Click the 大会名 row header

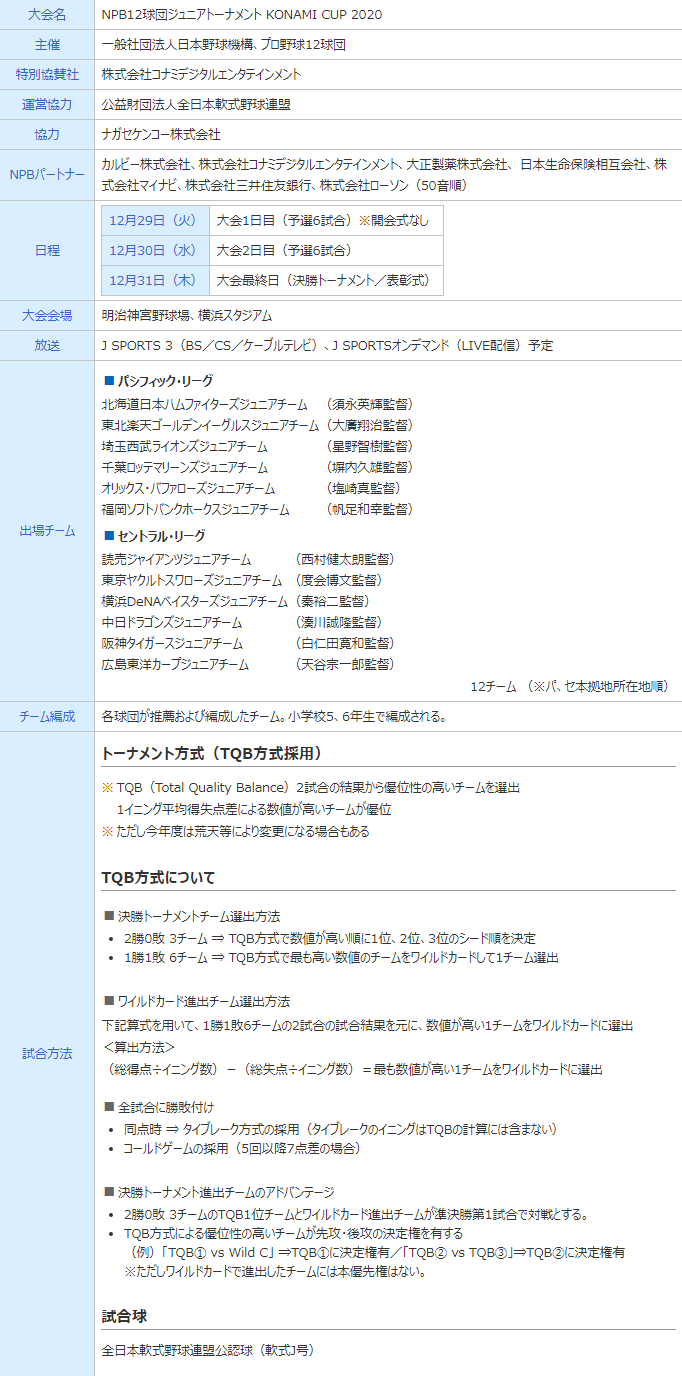tap(47, 15)
